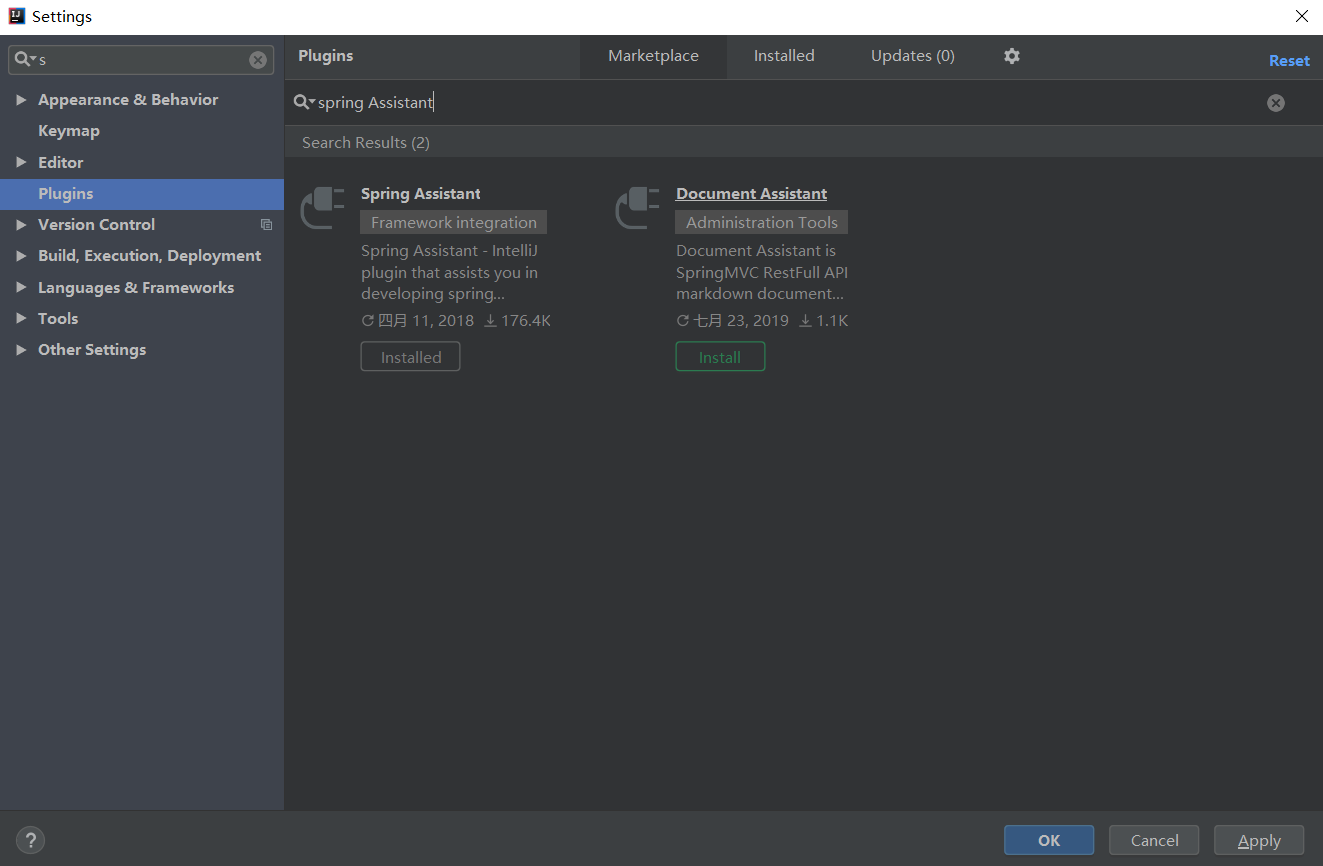The height and width of the screenshot is (866, 1323).
Task: Select Appearance & Behavior tree label
Action: coord(128,100)
